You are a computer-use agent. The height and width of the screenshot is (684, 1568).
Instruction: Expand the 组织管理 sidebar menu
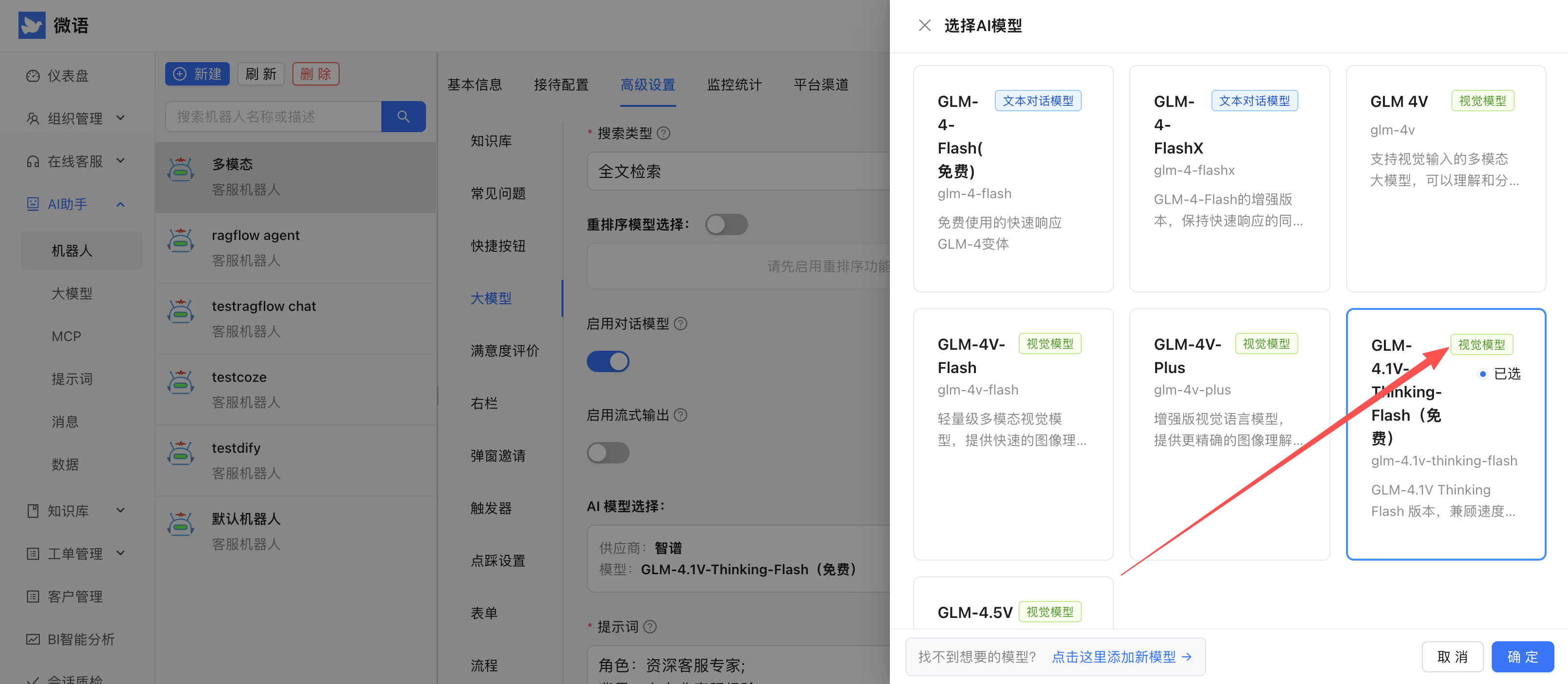click(x=75, y=118)
